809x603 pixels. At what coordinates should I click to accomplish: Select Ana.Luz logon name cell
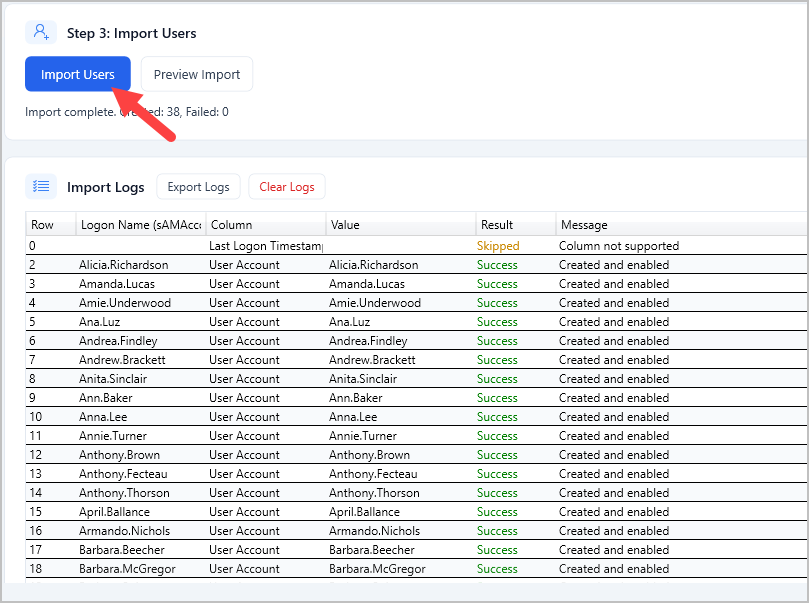coord(100,322)
